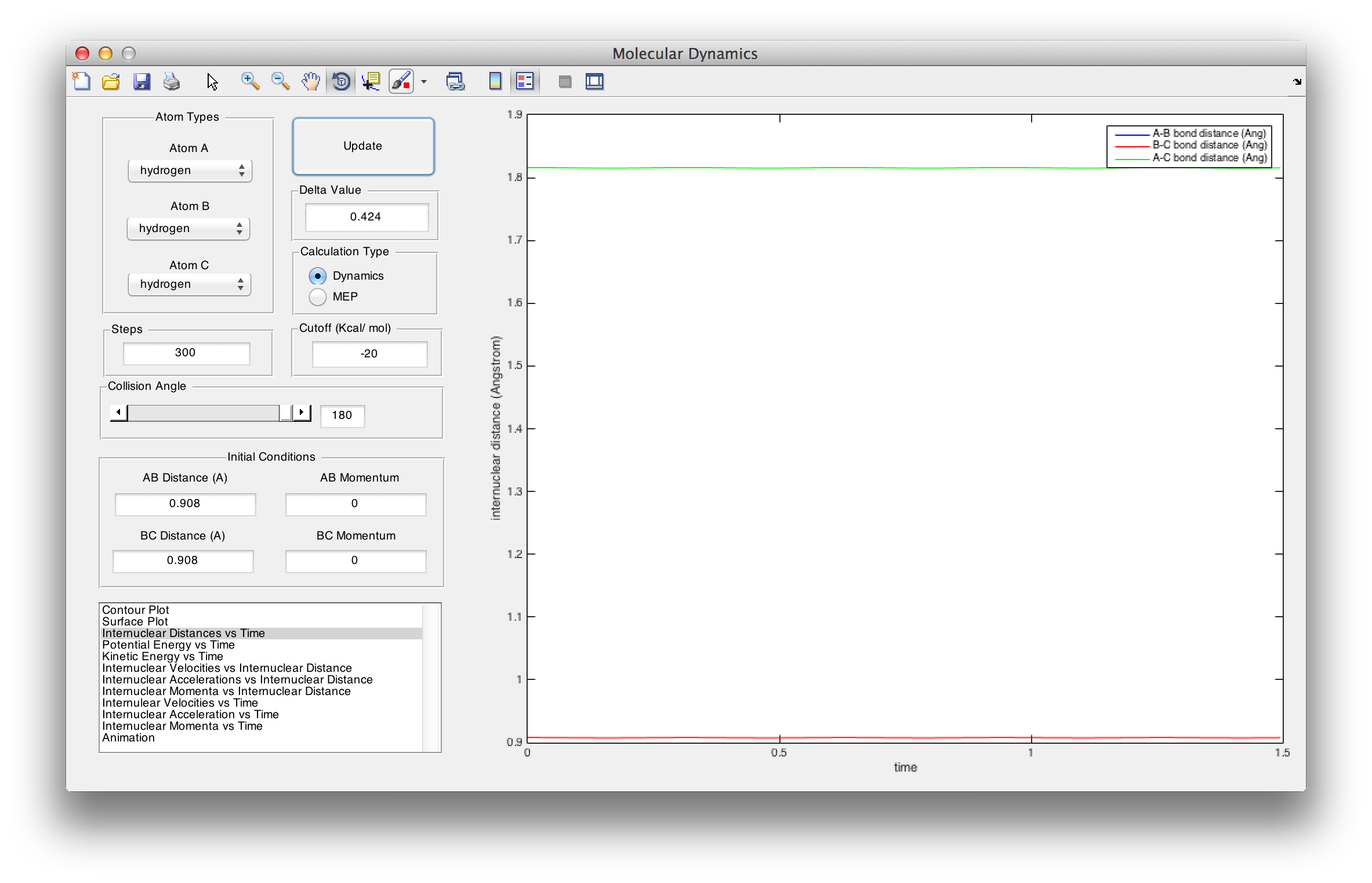Insert a colorbar using toolbar icon
The image size is (1372, 883).
click(495, 81)
